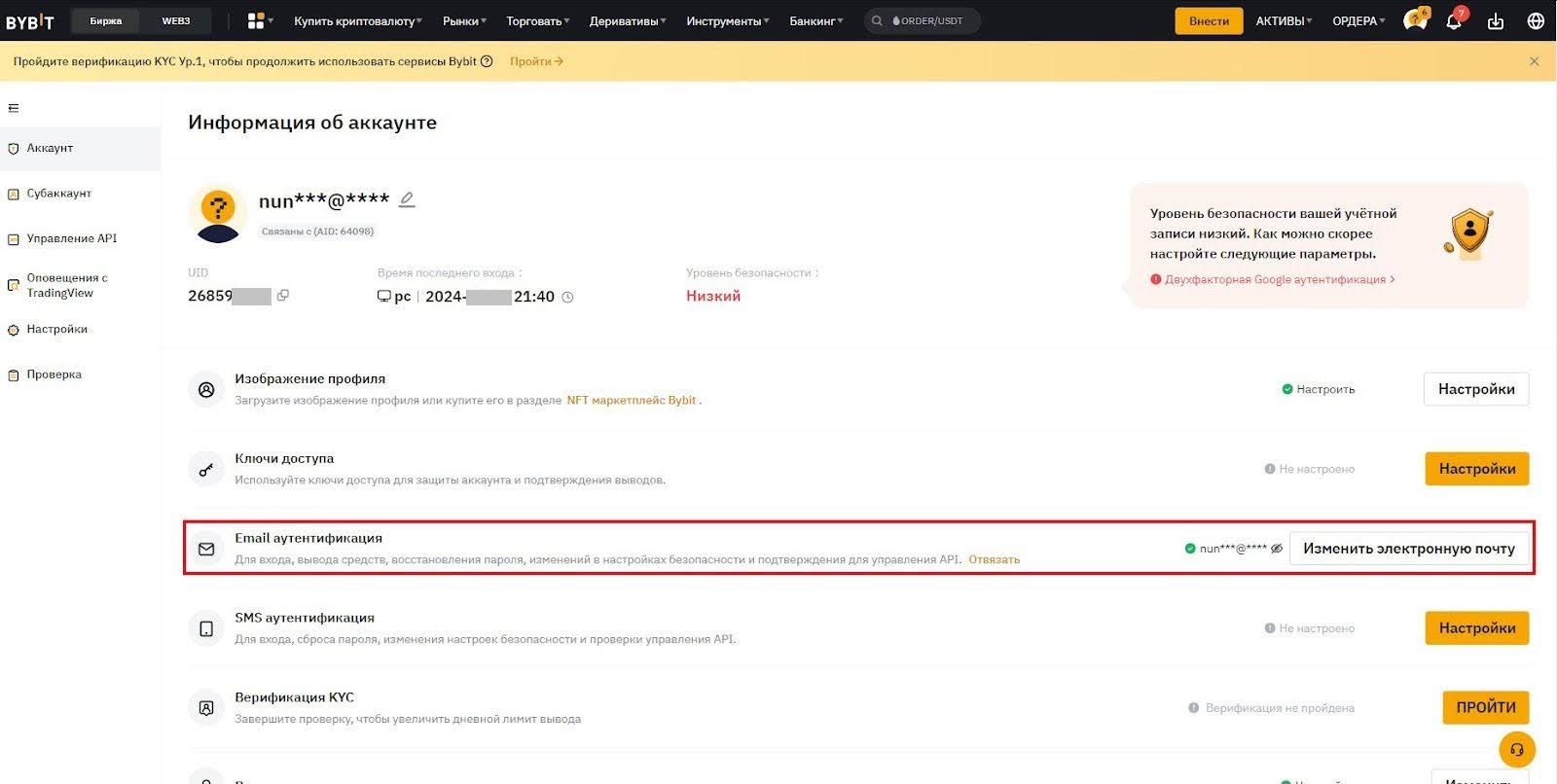The width and height of the screenshot is (1557, 784).
Task: Click the Не настроено status for Ключи доступа
Action: pos(1309,469)
